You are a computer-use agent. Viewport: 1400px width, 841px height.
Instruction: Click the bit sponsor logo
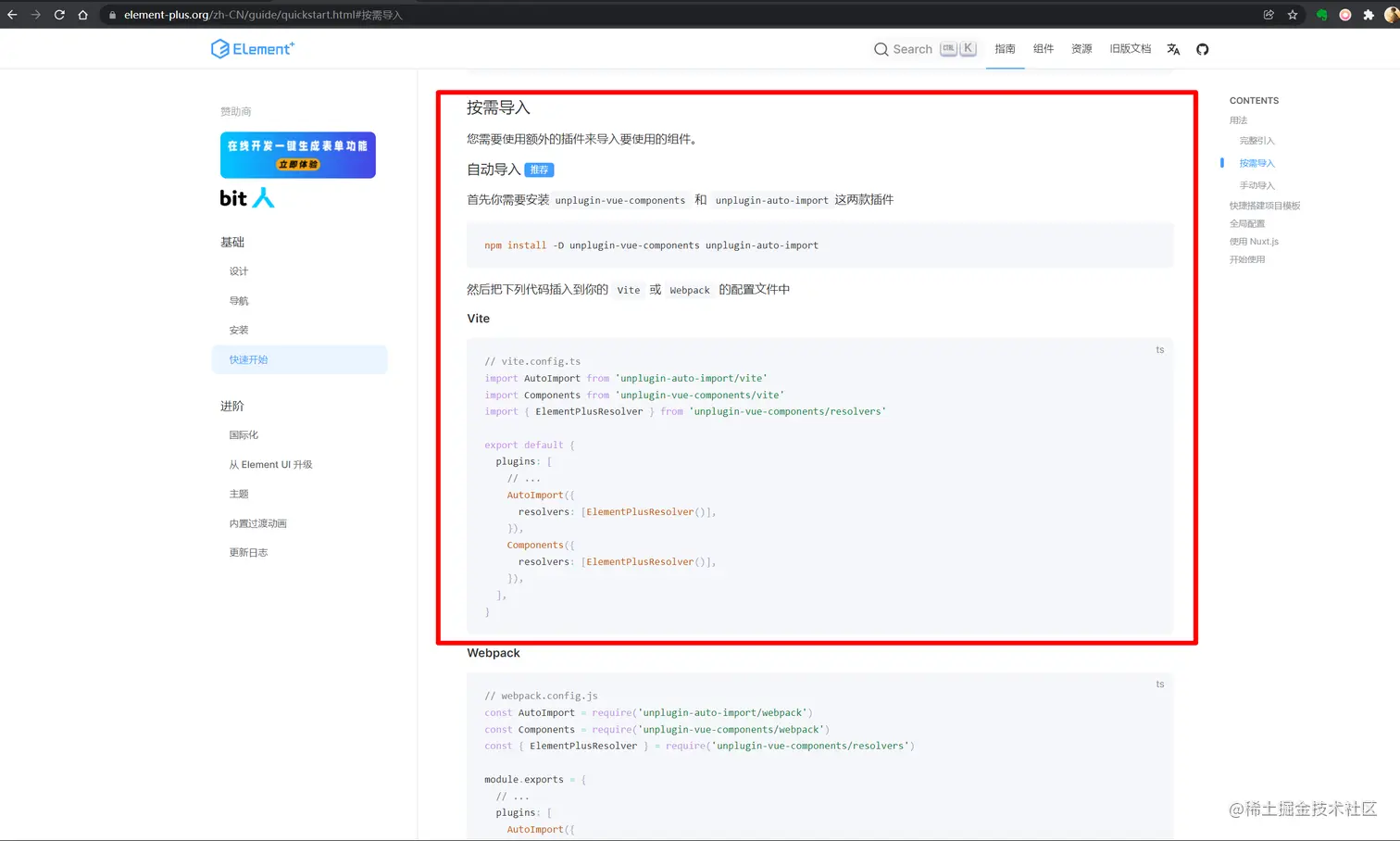click(x=247, y=197)
